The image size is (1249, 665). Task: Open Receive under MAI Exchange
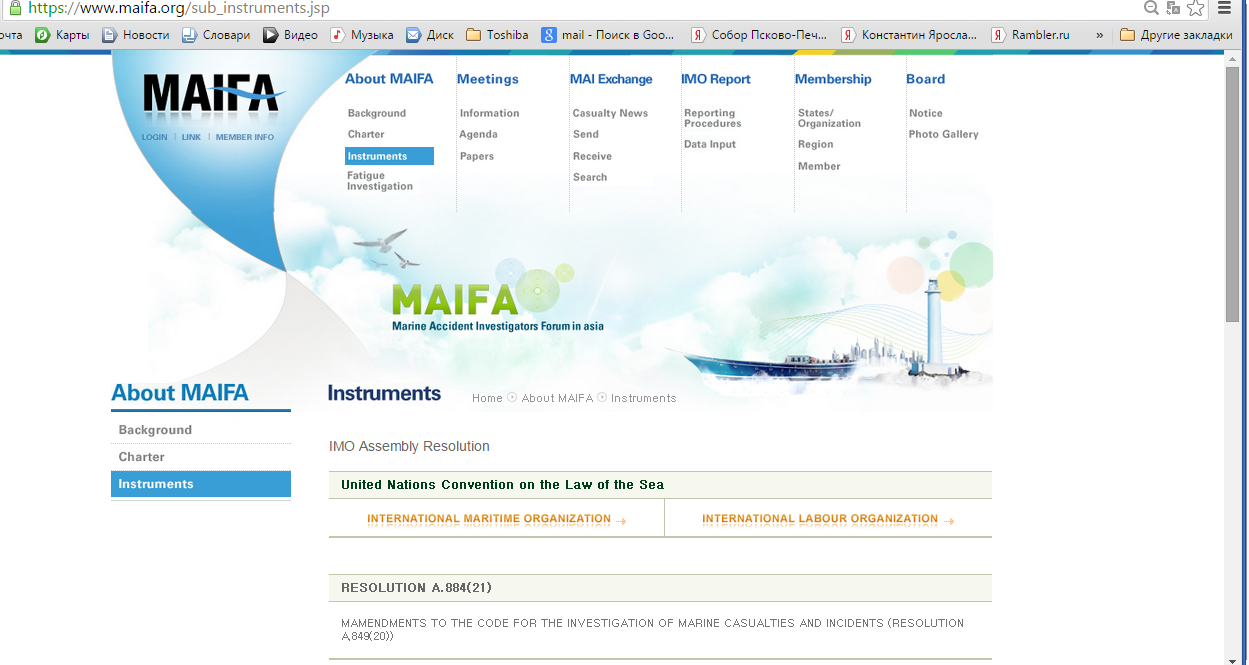(x=592, y=156)
